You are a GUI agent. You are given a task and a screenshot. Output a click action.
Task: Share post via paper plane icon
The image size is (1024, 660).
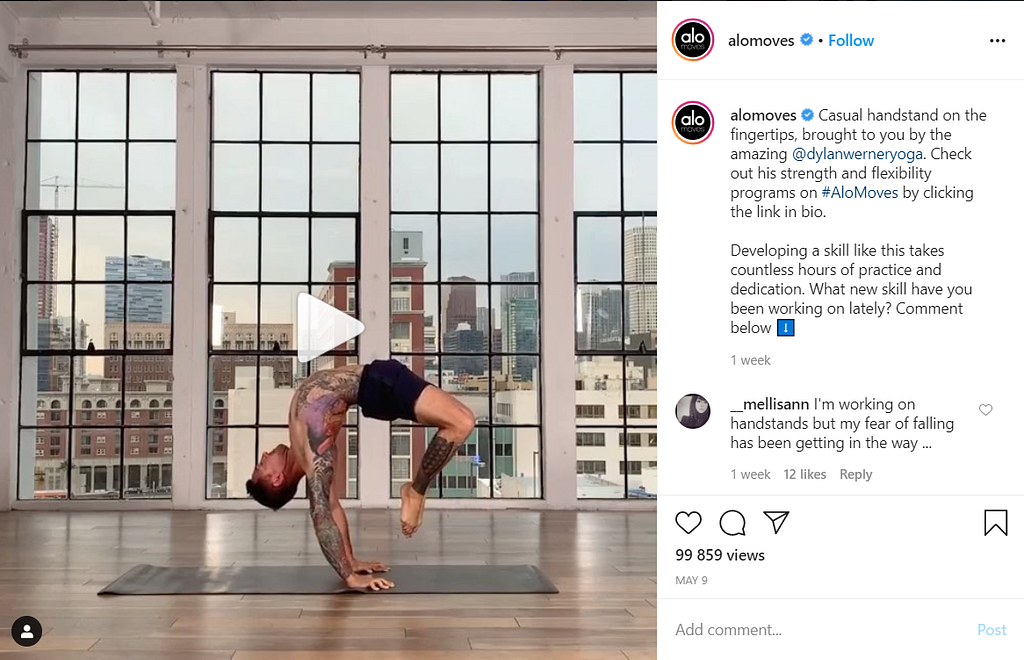(776, 522)
